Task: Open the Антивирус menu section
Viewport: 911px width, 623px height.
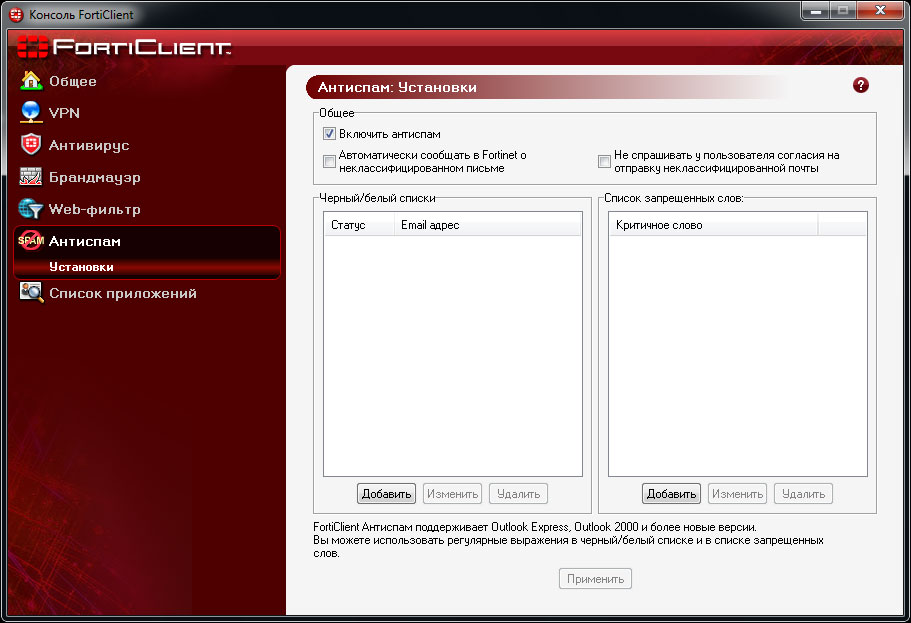Action: click(x=89, y=145)
